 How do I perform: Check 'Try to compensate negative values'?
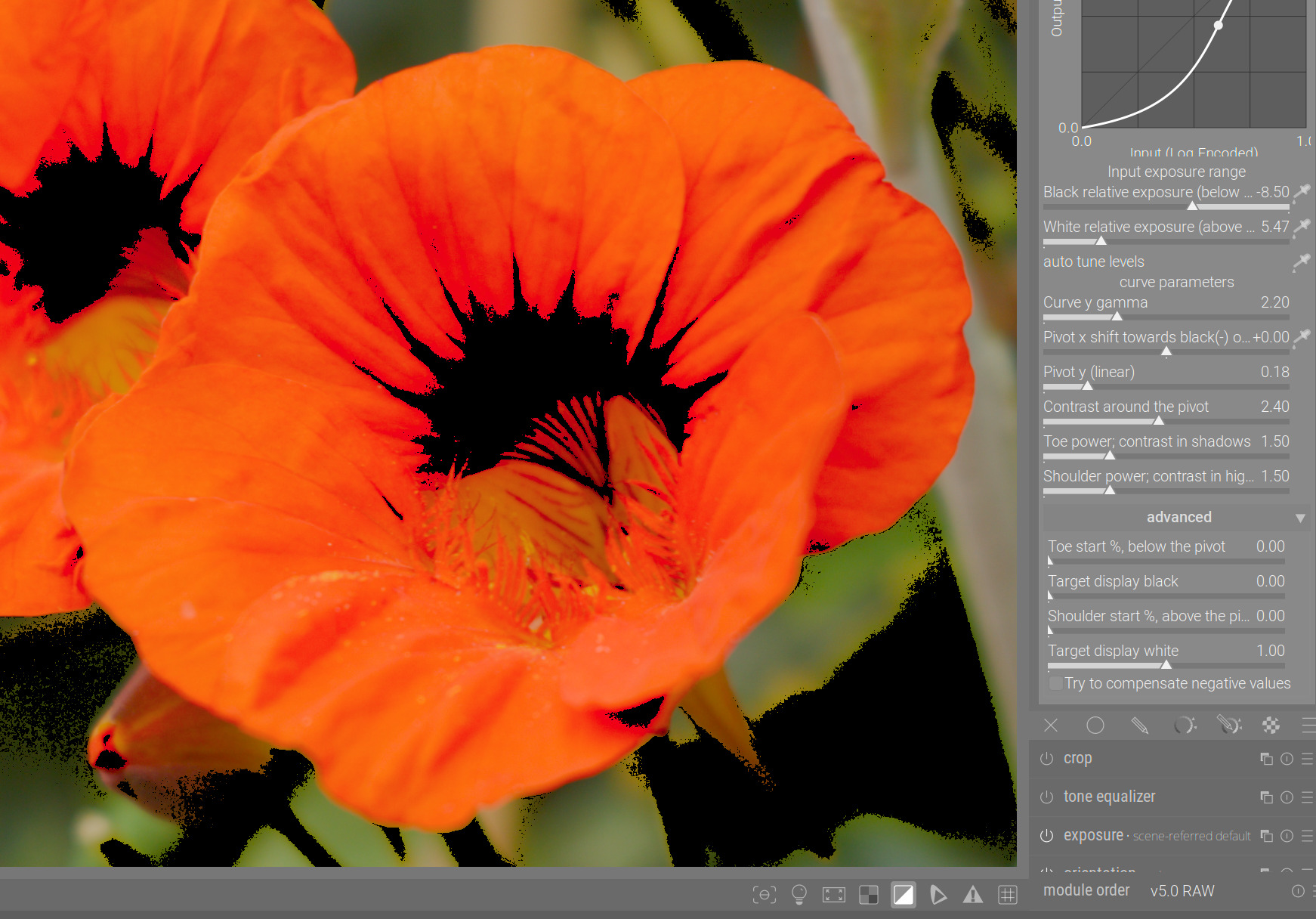(x=1056, y=683)
